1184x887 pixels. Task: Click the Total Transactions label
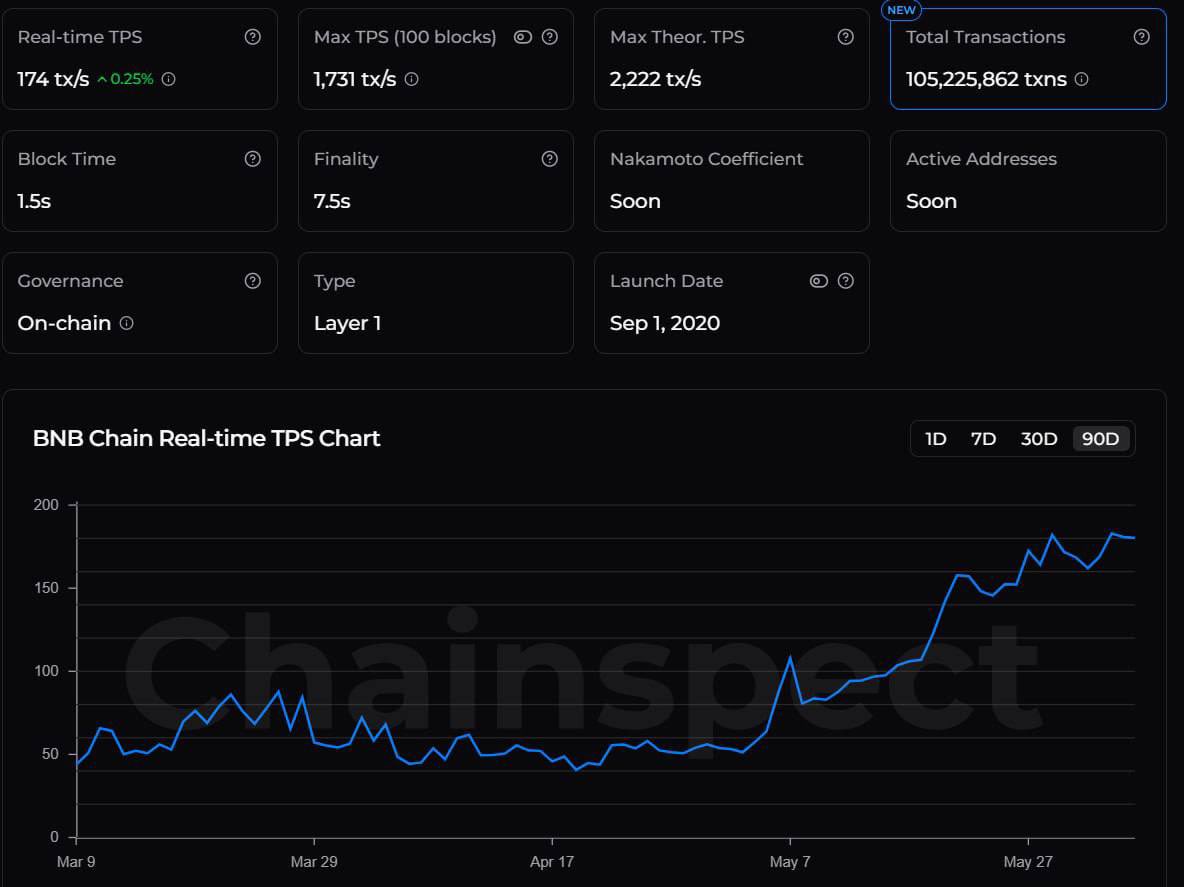click(x=985, y=37)
